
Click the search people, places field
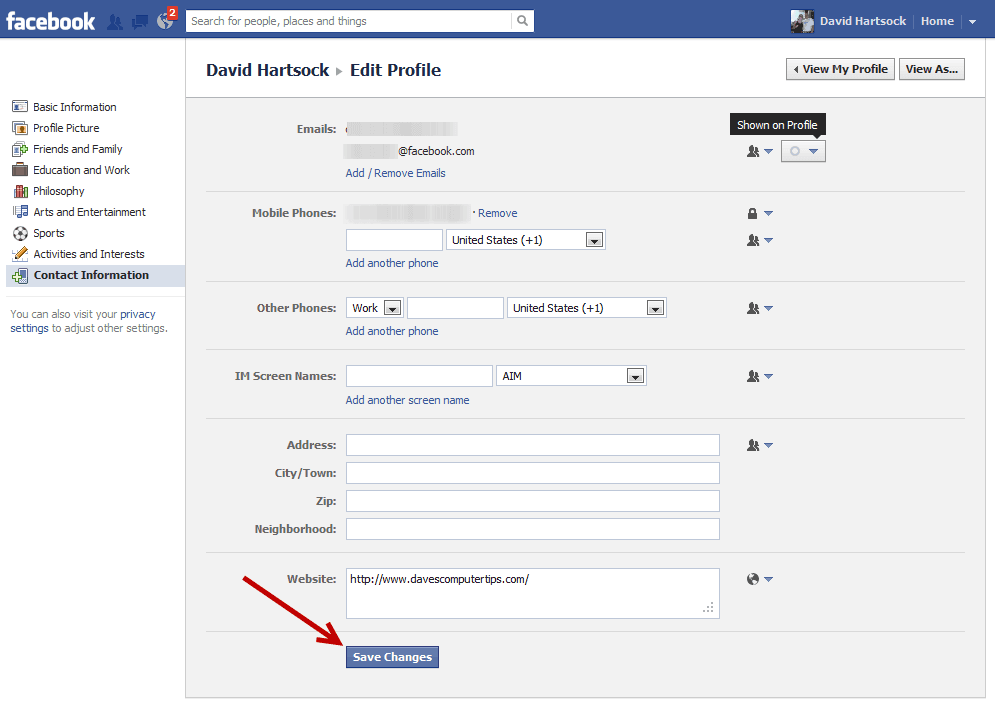pyautogui.click(x=349, y=21)
